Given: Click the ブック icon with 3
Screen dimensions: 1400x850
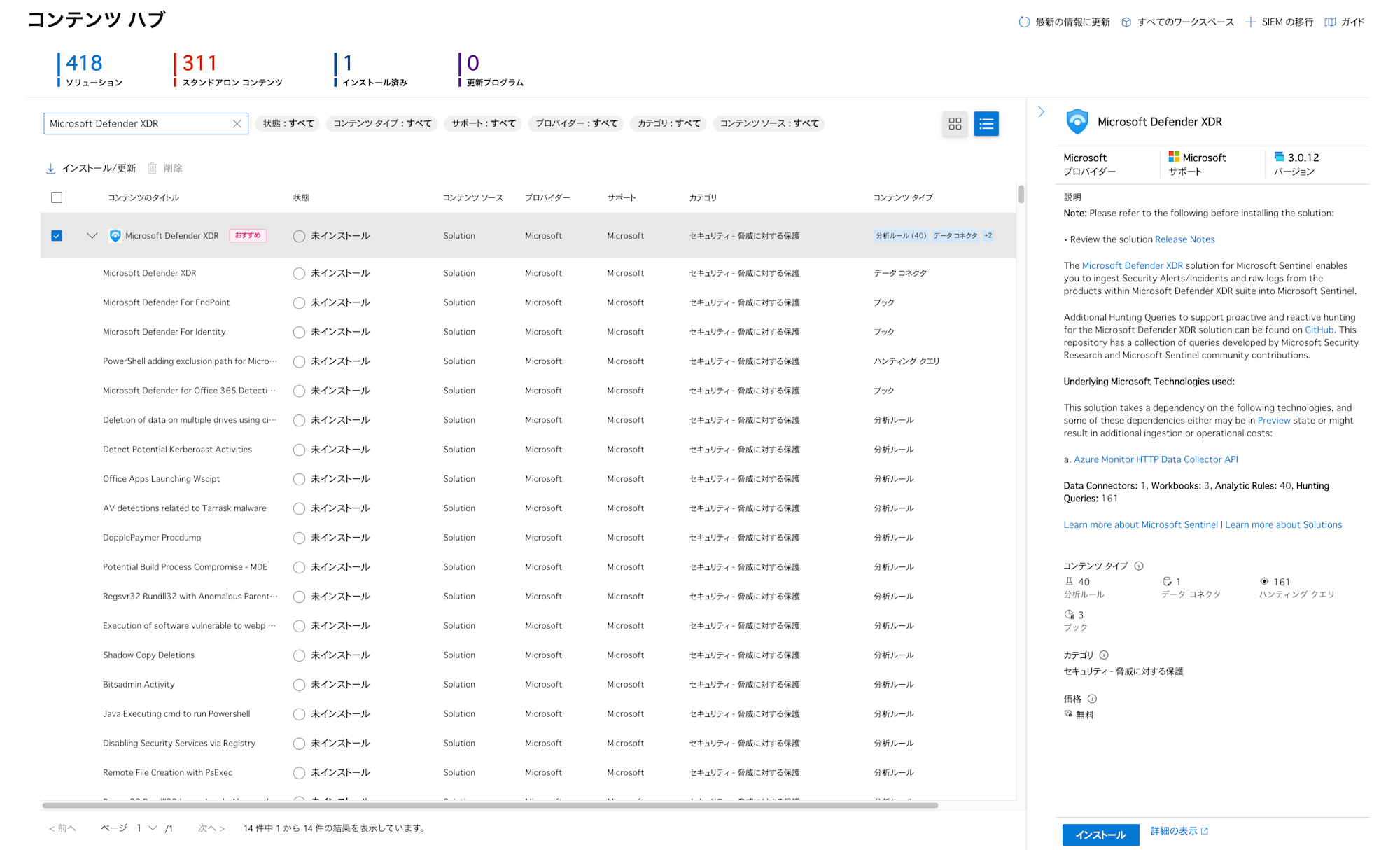Looking at the screenshot, I should (x=1069, y=614).
